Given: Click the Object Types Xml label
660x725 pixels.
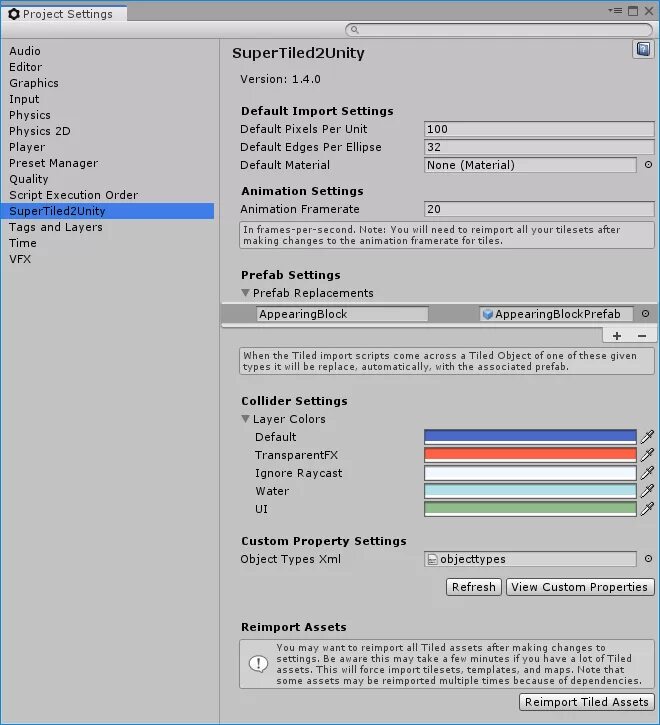Looking at the screenshot, I should tap(290, 559).
